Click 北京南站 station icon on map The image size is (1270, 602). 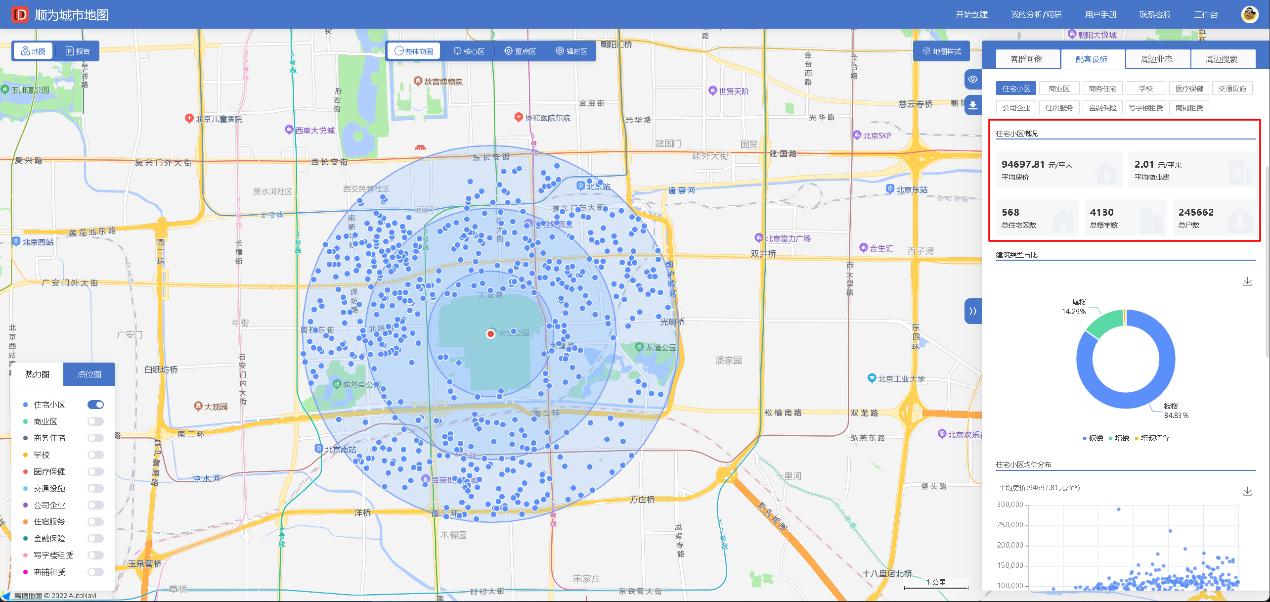(x=318, y=449)
